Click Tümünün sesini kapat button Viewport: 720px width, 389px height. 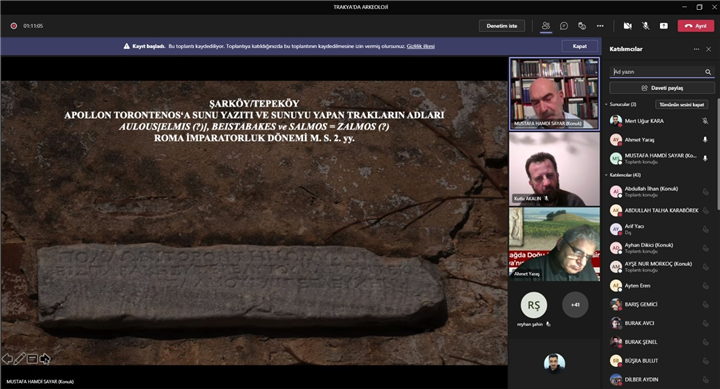[x=681, y=104]
